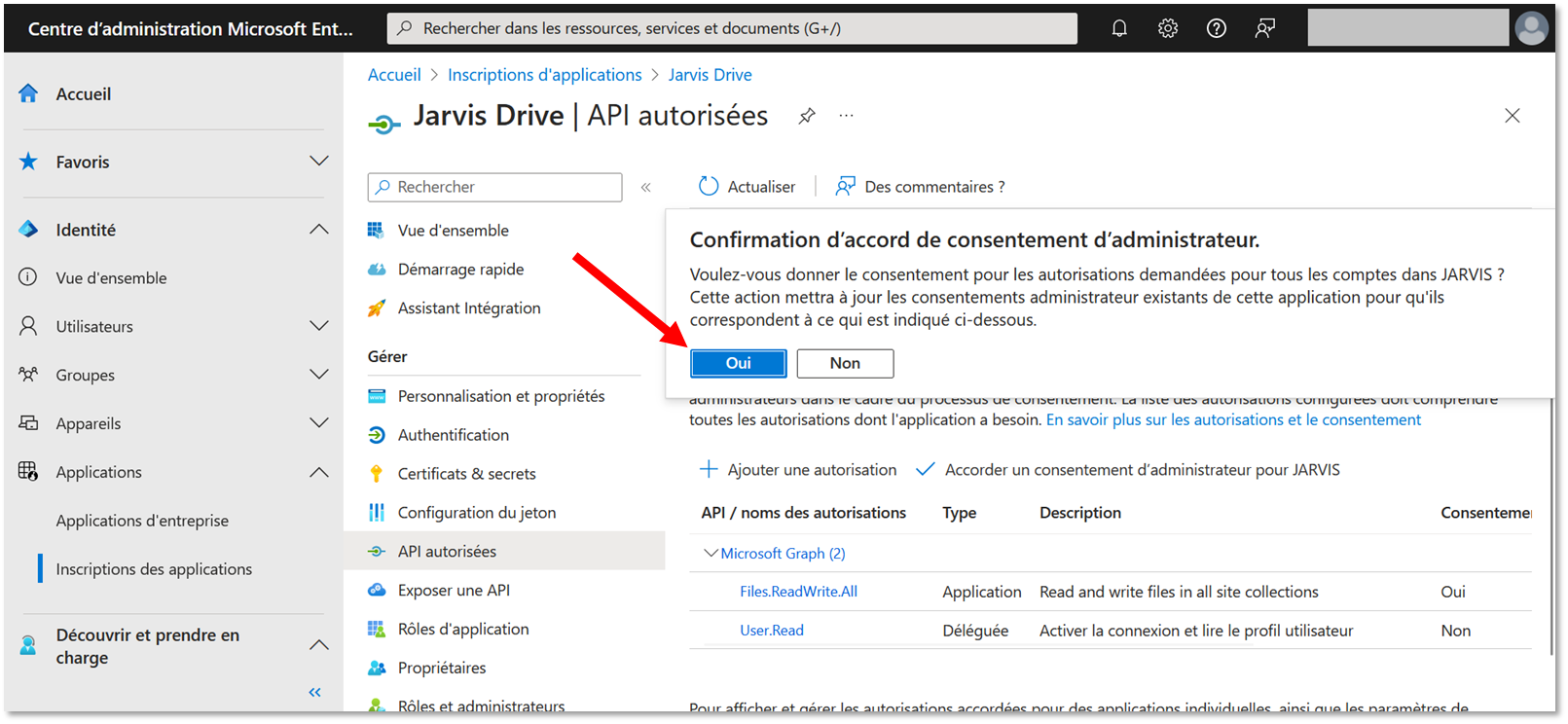This screenshot has width=1568, height=724.
Task: Expand the Utilisateurs chevron
Action: coord(318,326)
